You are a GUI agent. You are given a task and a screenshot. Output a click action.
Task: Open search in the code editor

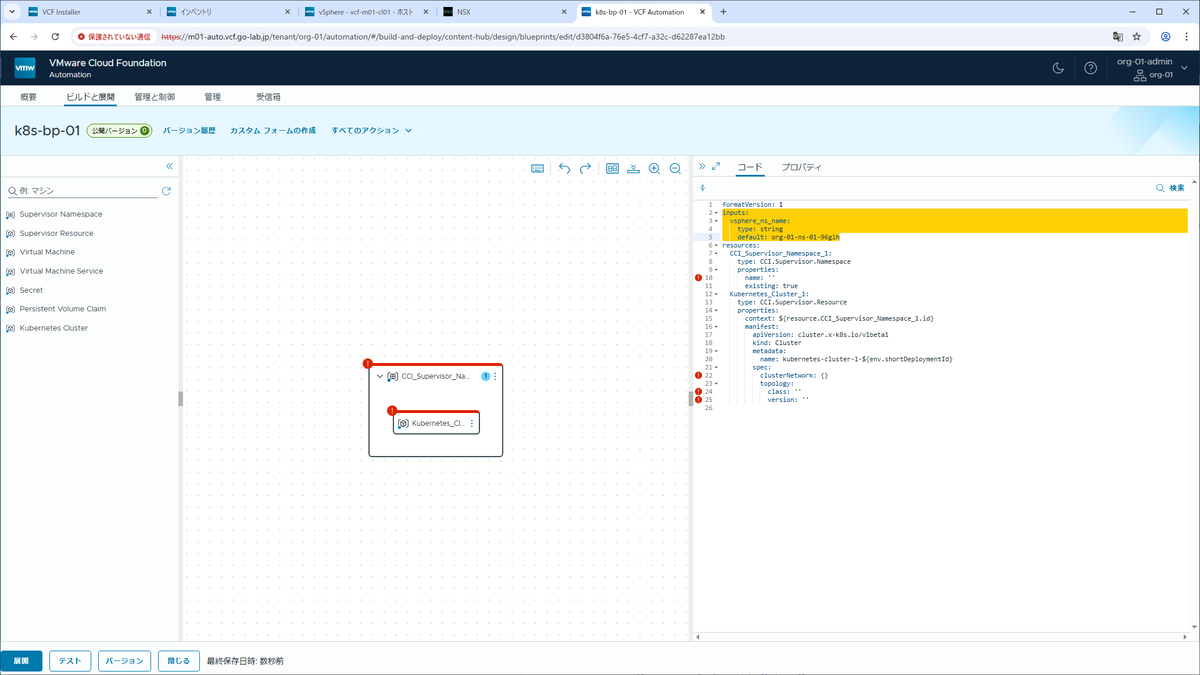point(1170,188)
